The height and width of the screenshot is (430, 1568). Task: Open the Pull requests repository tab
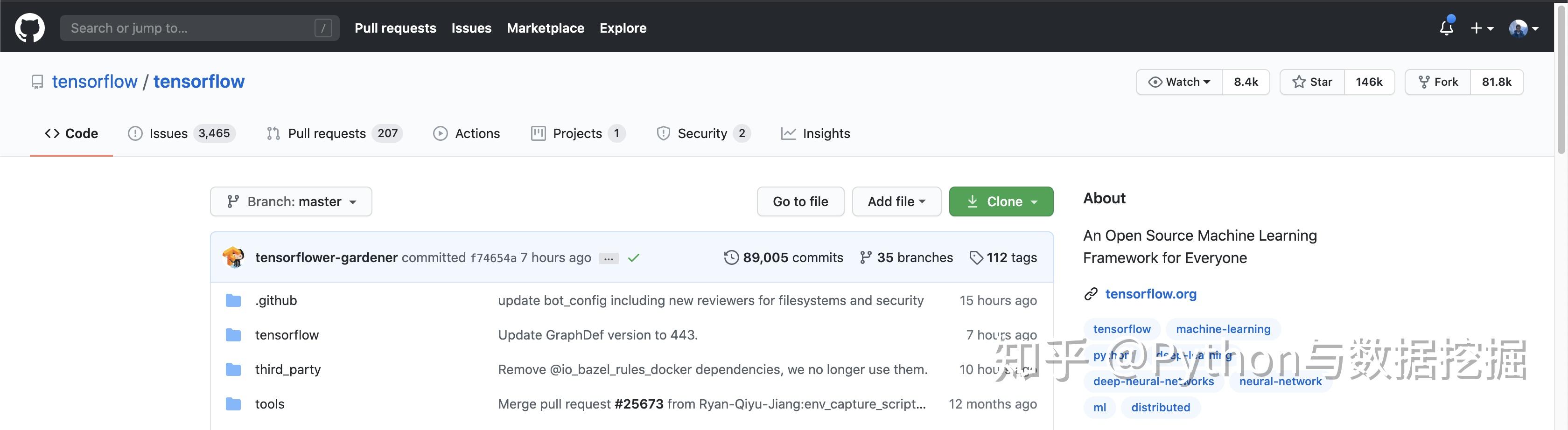click(x=334, y=133)
